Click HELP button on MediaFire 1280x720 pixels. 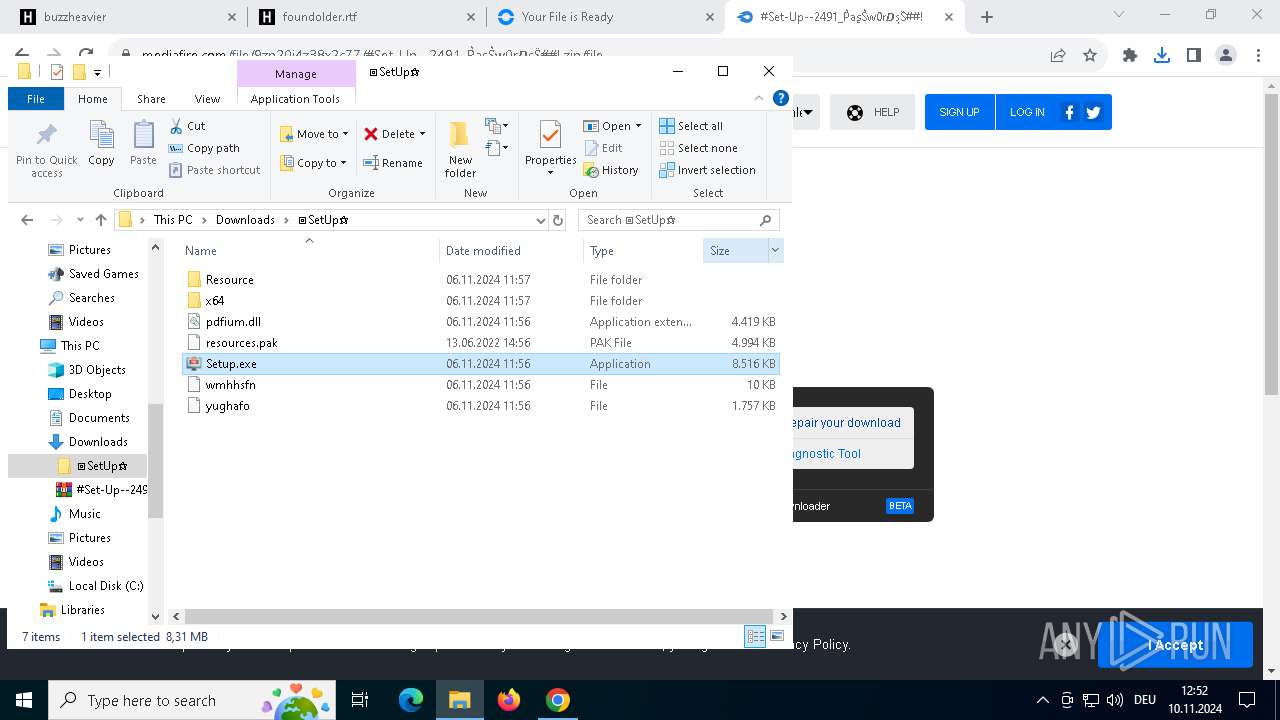click(873, 112)
